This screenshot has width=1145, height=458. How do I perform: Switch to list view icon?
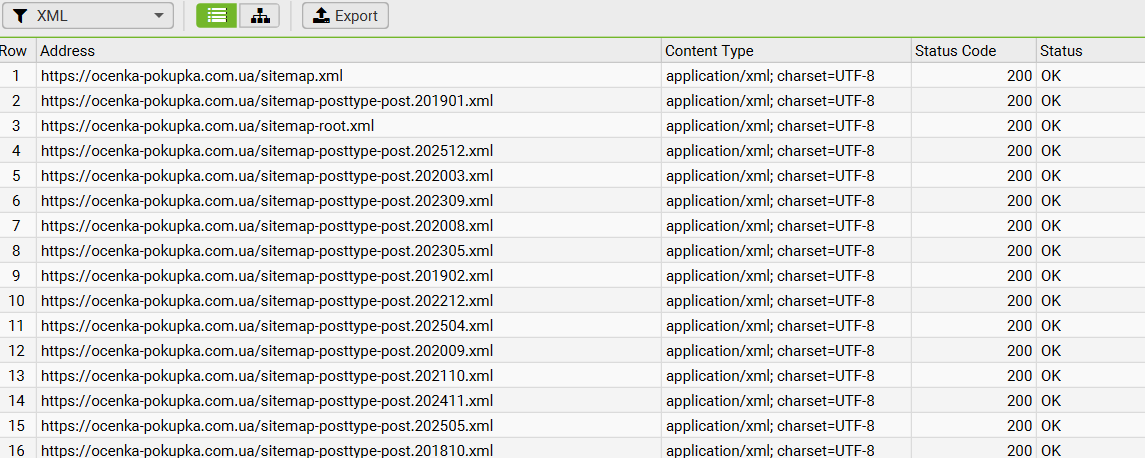217,15
